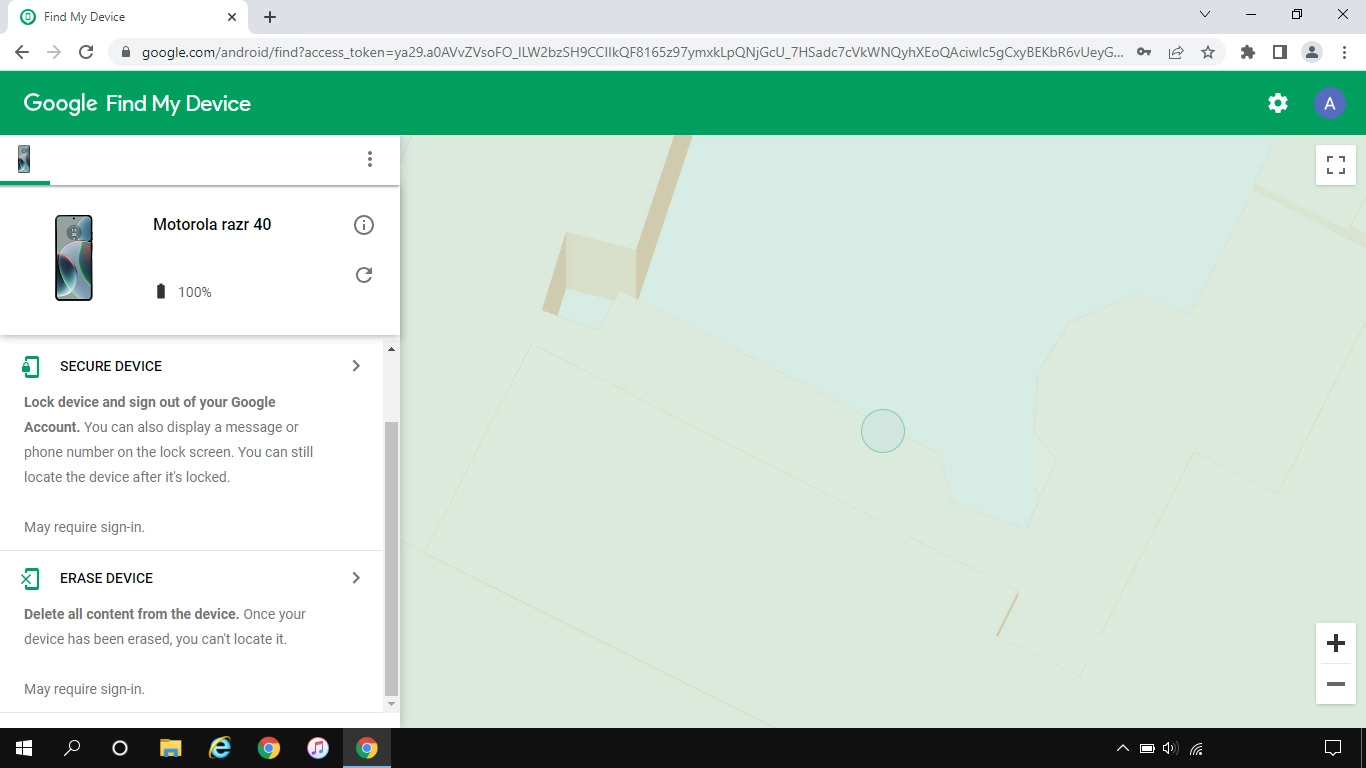Click the battery level indicator icon

(161, 291)
